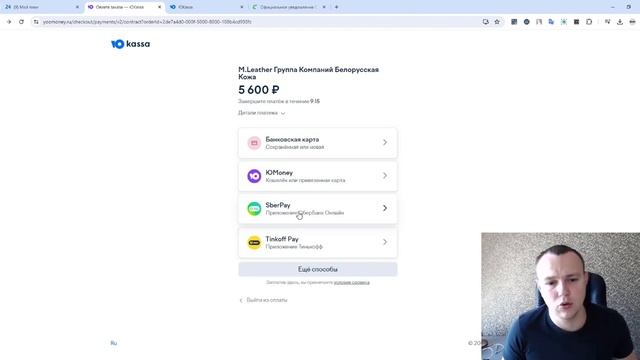
Task: Click the install/cast icon left of star
Action: (x=485, y=22)
